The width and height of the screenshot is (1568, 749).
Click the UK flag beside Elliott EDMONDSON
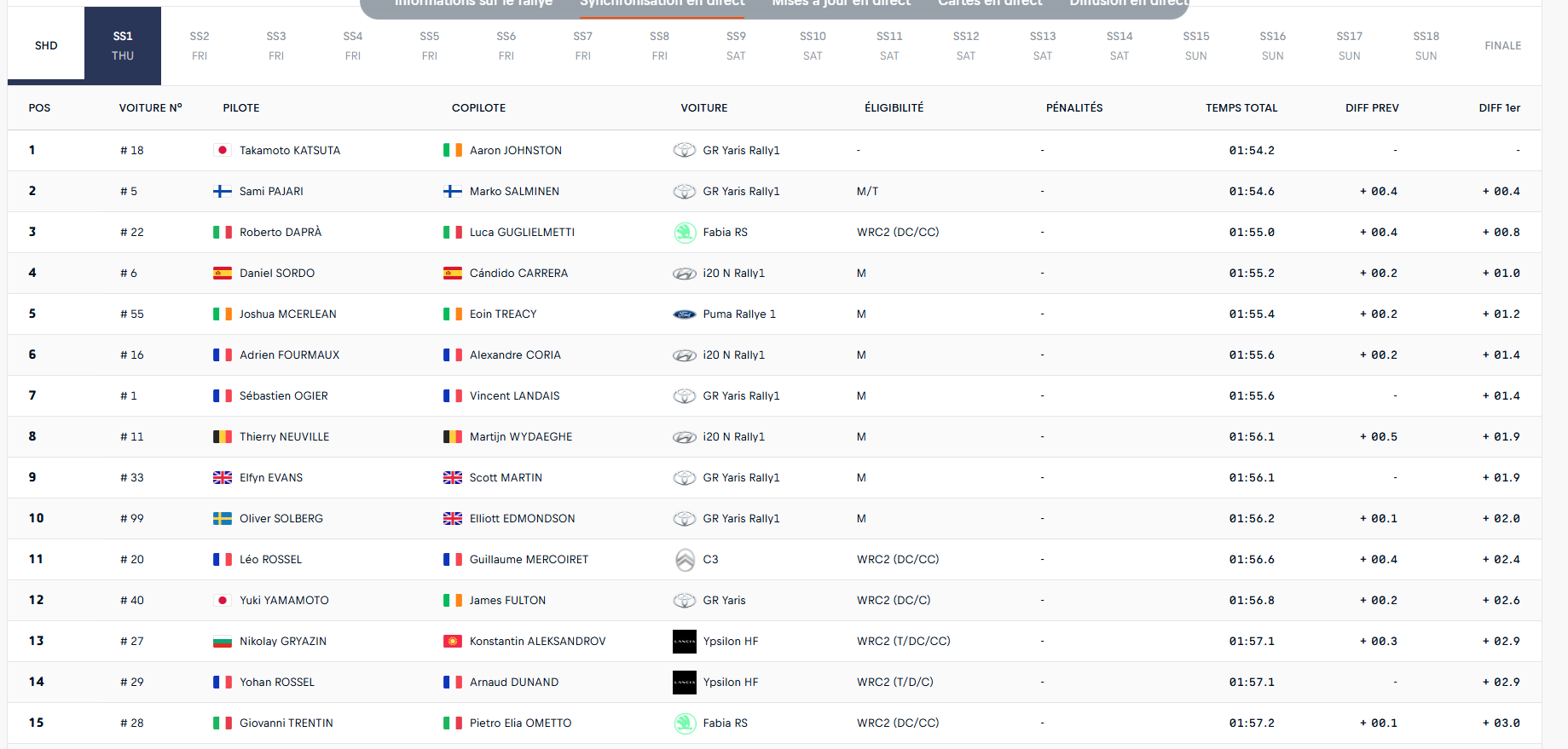453,518
